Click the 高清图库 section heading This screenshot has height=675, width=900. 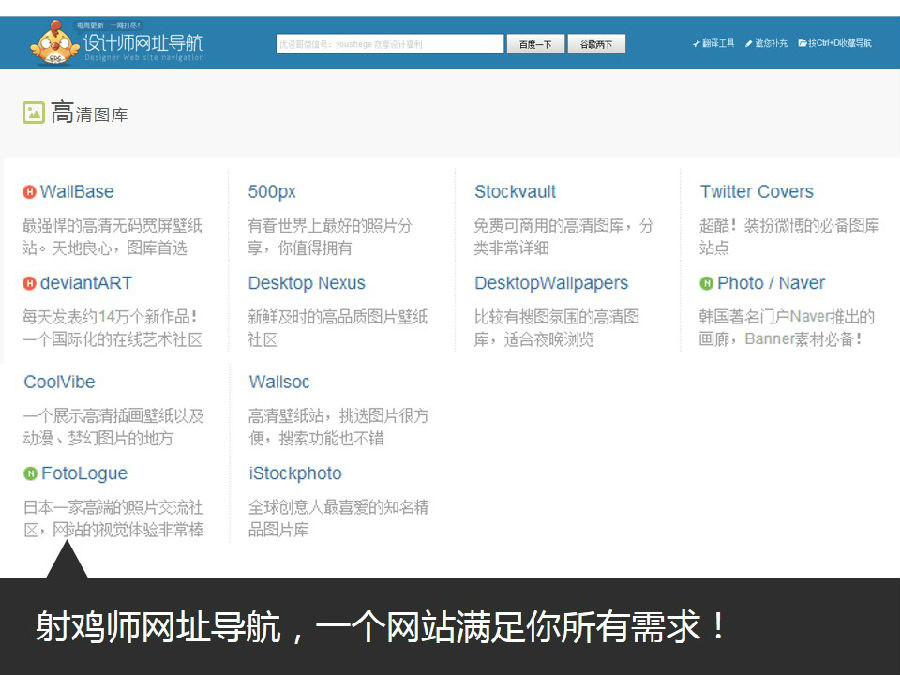90,112
